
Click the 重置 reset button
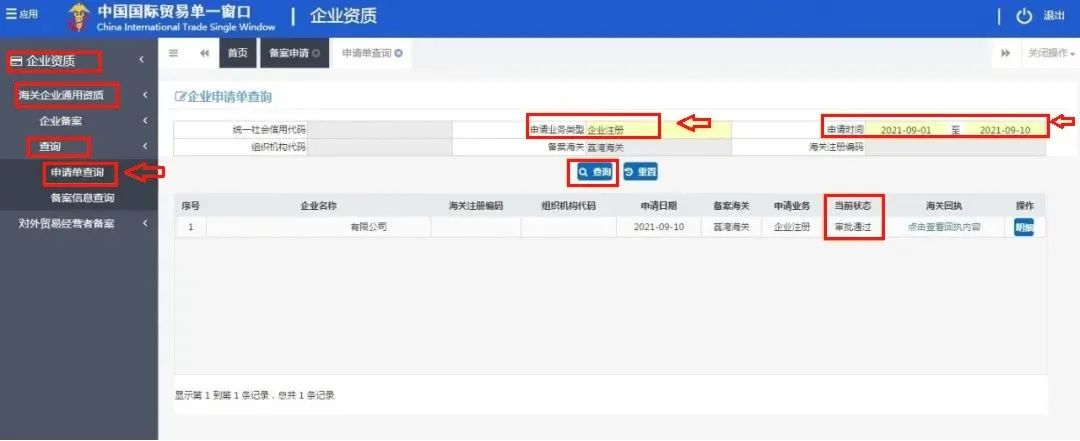641,172
